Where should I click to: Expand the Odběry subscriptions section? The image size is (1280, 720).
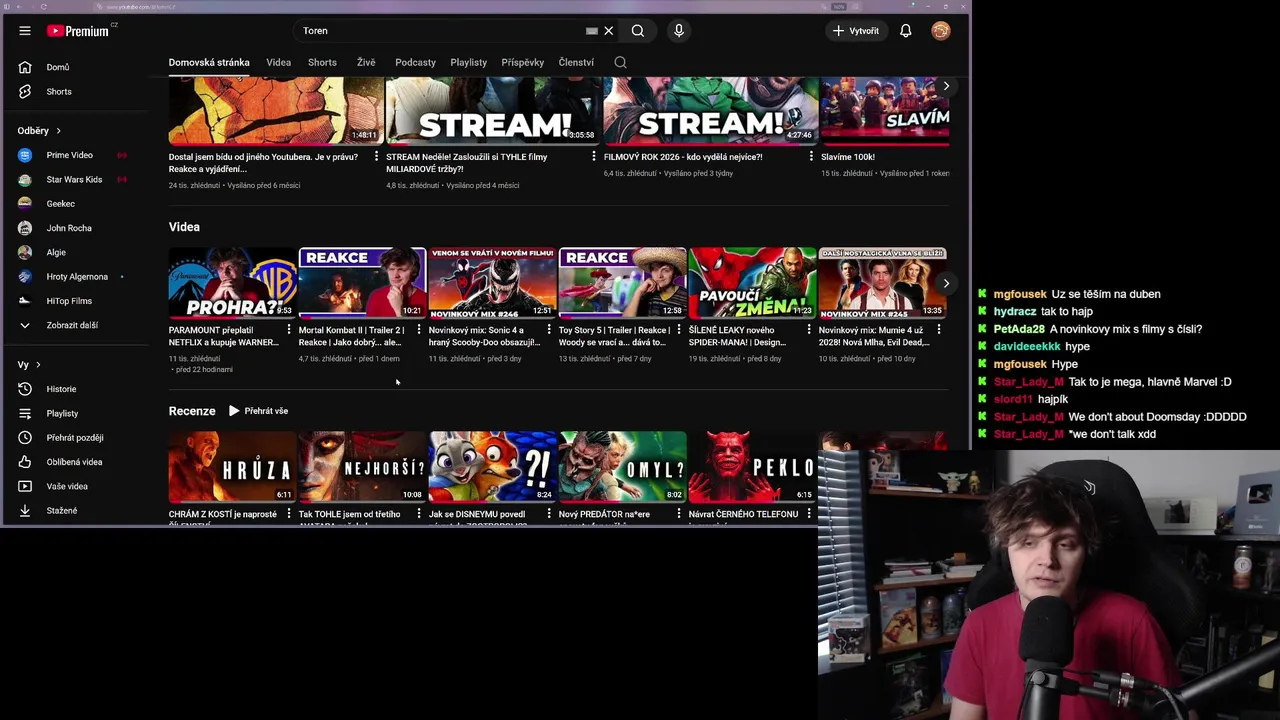pyautogui.click(x=39, y=131)
